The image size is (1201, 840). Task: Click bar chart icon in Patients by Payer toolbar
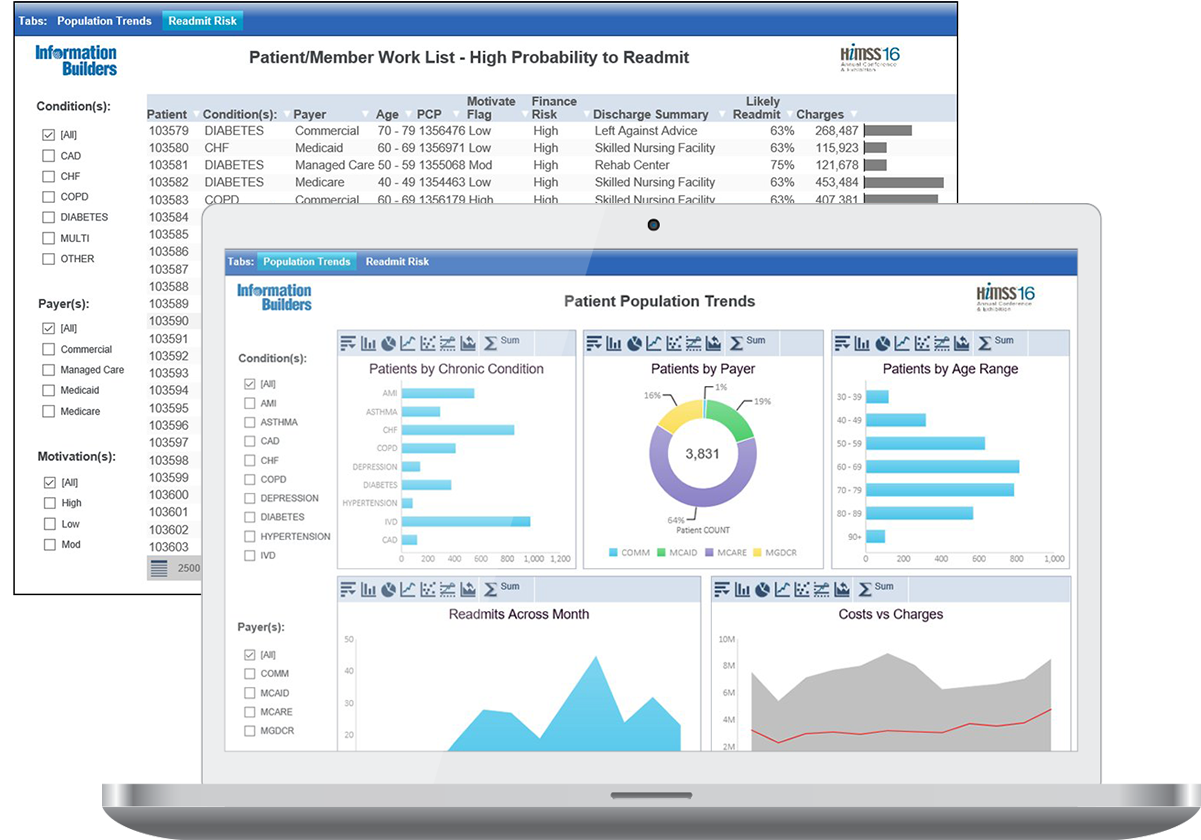pyautogui.click(x=613, y=343)
